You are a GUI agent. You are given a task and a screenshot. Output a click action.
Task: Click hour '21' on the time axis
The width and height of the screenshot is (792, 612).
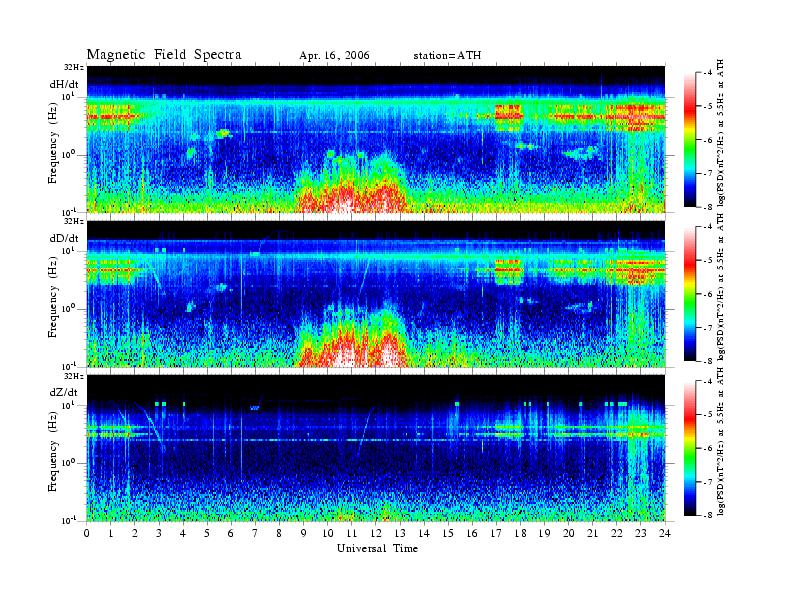point(593,534)
